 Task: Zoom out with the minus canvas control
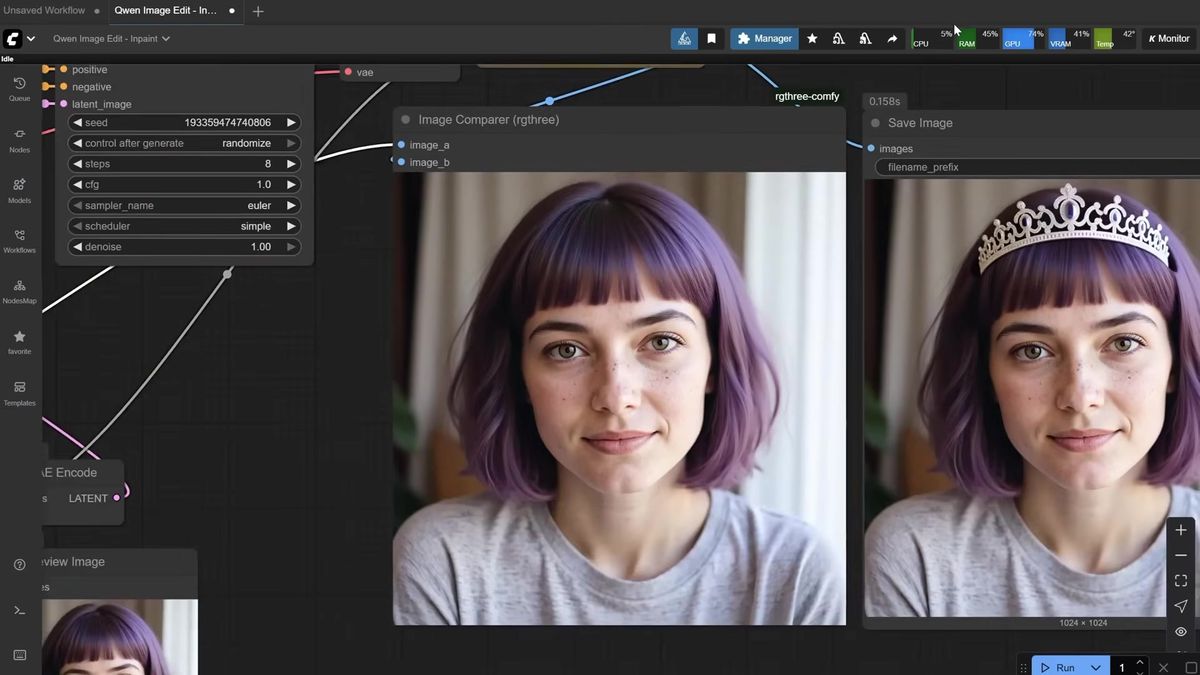coord(1181,555)
